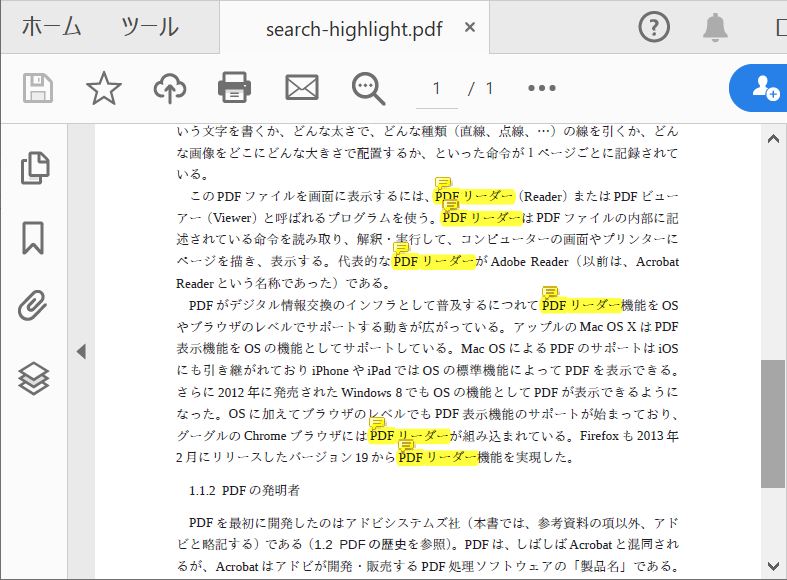Add the document to starred with the star icon
The height and width of the screenshot is (580, 787).
pyautogui.click(x=104, y=88)
